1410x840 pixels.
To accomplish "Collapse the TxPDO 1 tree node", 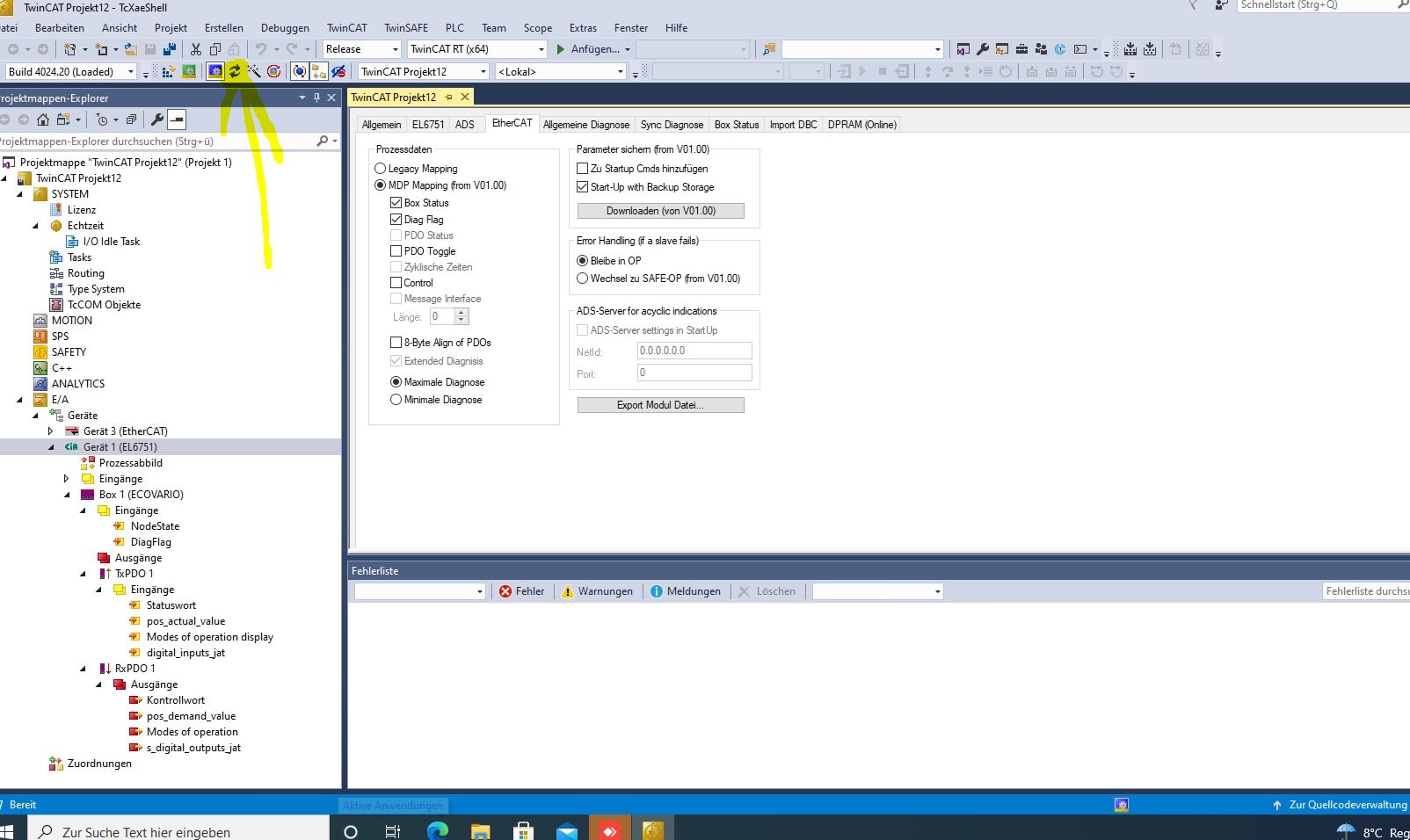I will click(83, 574).
